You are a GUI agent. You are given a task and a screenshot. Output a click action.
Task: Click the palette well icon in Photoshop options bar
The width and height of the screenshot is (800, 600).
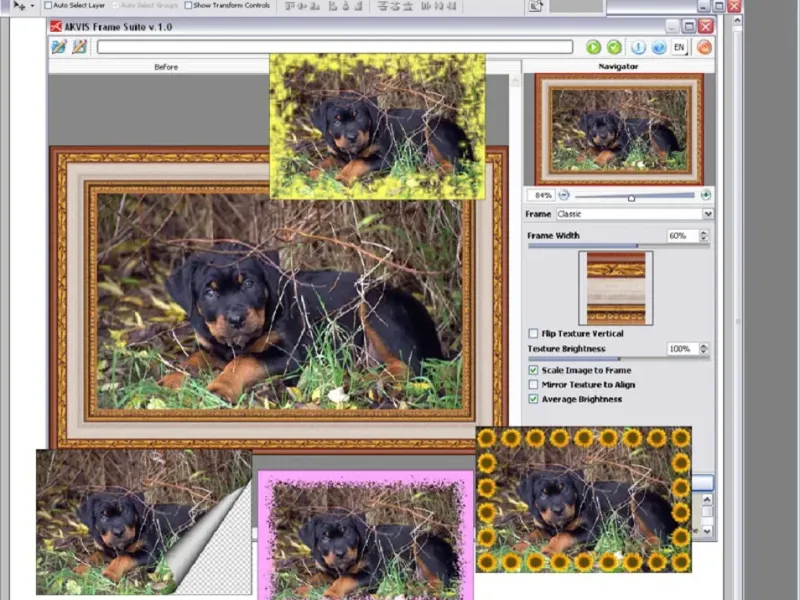point(536,6)
